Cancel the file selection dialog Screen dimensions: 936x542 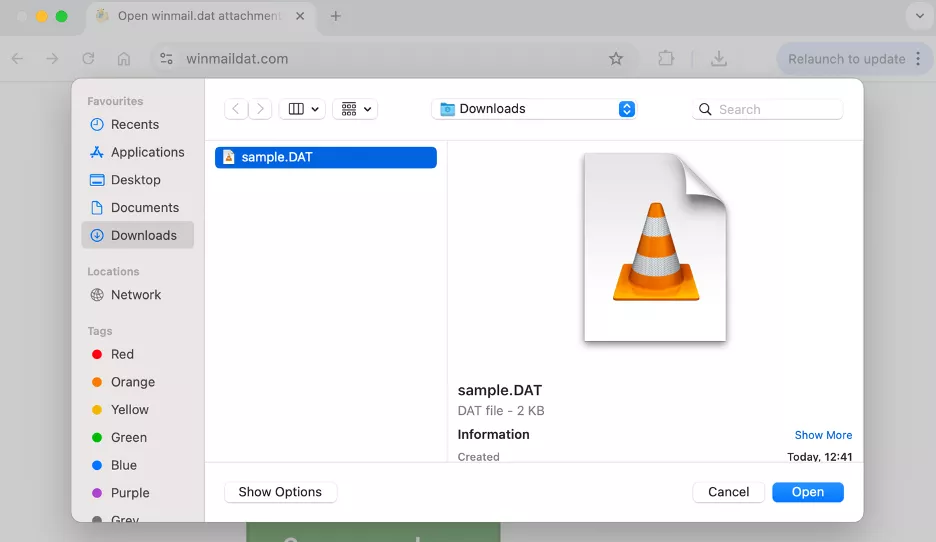click(728, 492)
